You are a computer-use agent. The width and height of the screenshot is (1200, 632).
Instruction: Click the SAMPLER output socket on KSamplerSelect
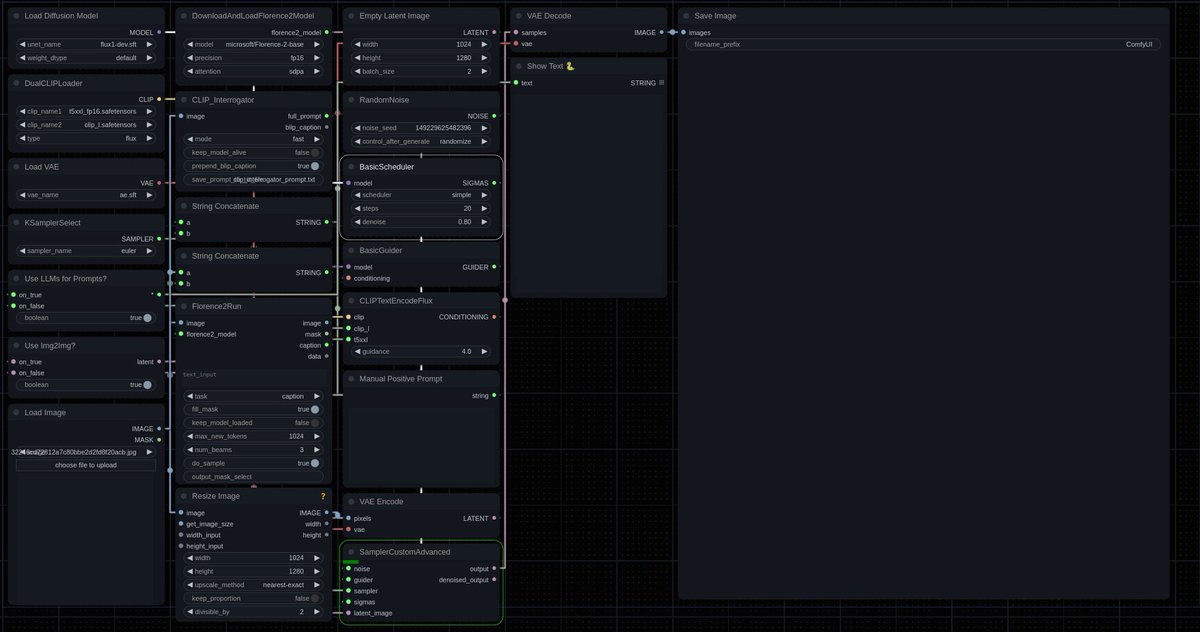(159, 239)
